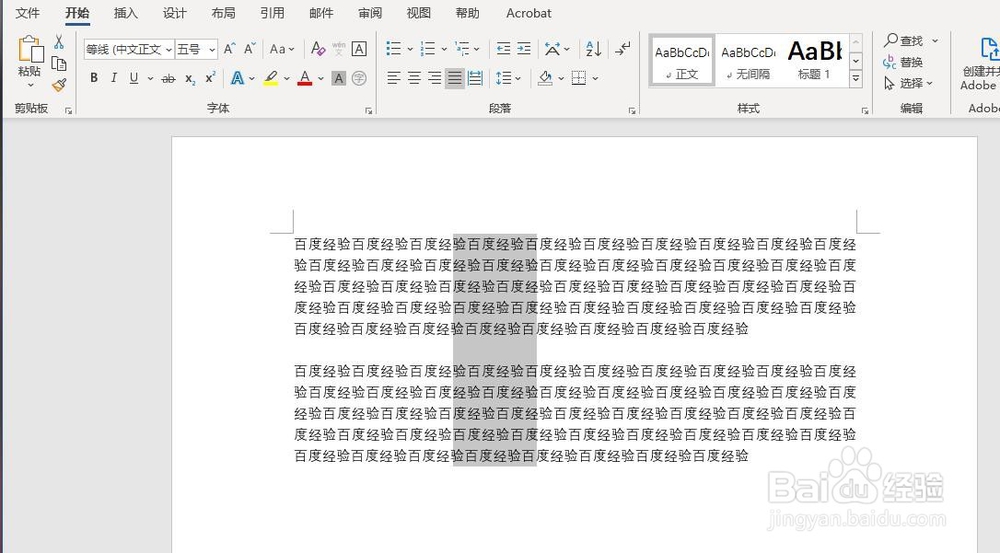Increase font size with A-up icon

[x=230, y=49]
